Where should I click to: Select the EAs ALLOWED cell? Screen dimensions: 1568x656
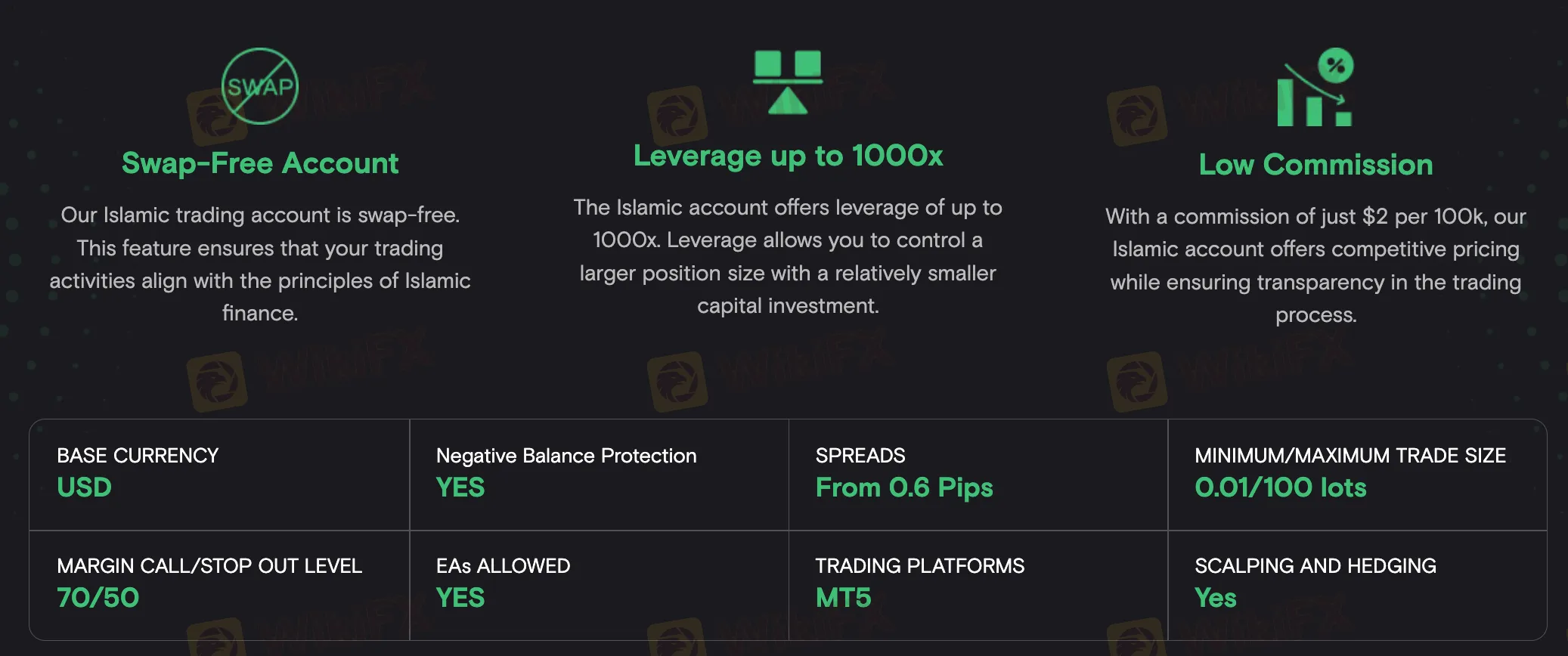point(599,586)
